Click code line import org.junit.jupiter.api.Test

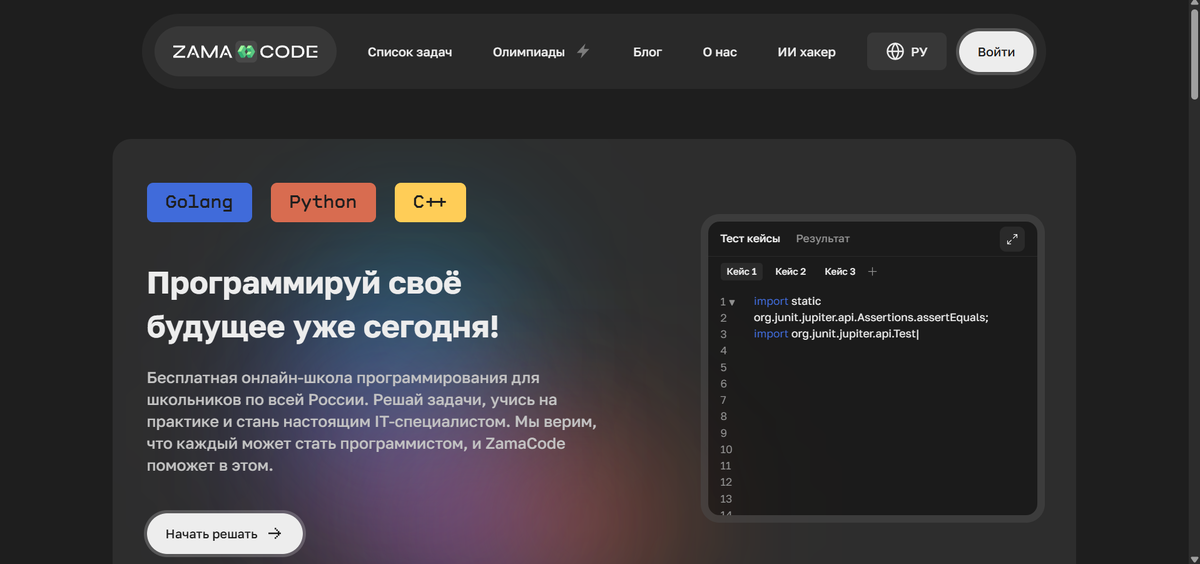pyautogui.click(x=836, y=334)
